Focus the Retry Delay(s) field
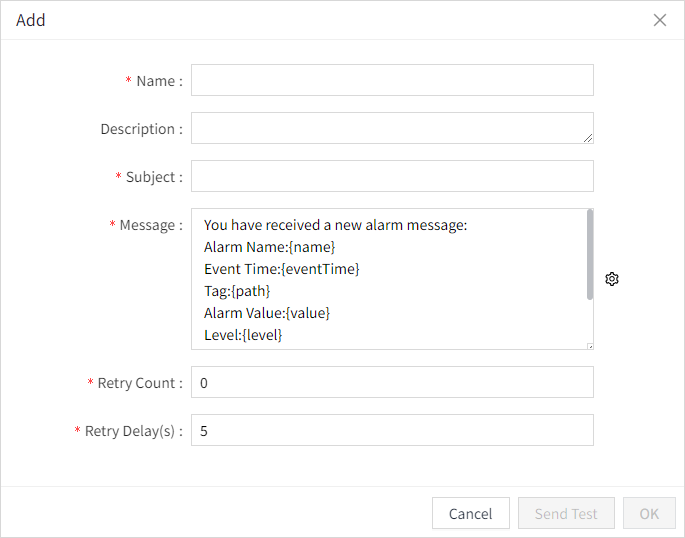This screenshot has height=538, width=685. [392, 430]
